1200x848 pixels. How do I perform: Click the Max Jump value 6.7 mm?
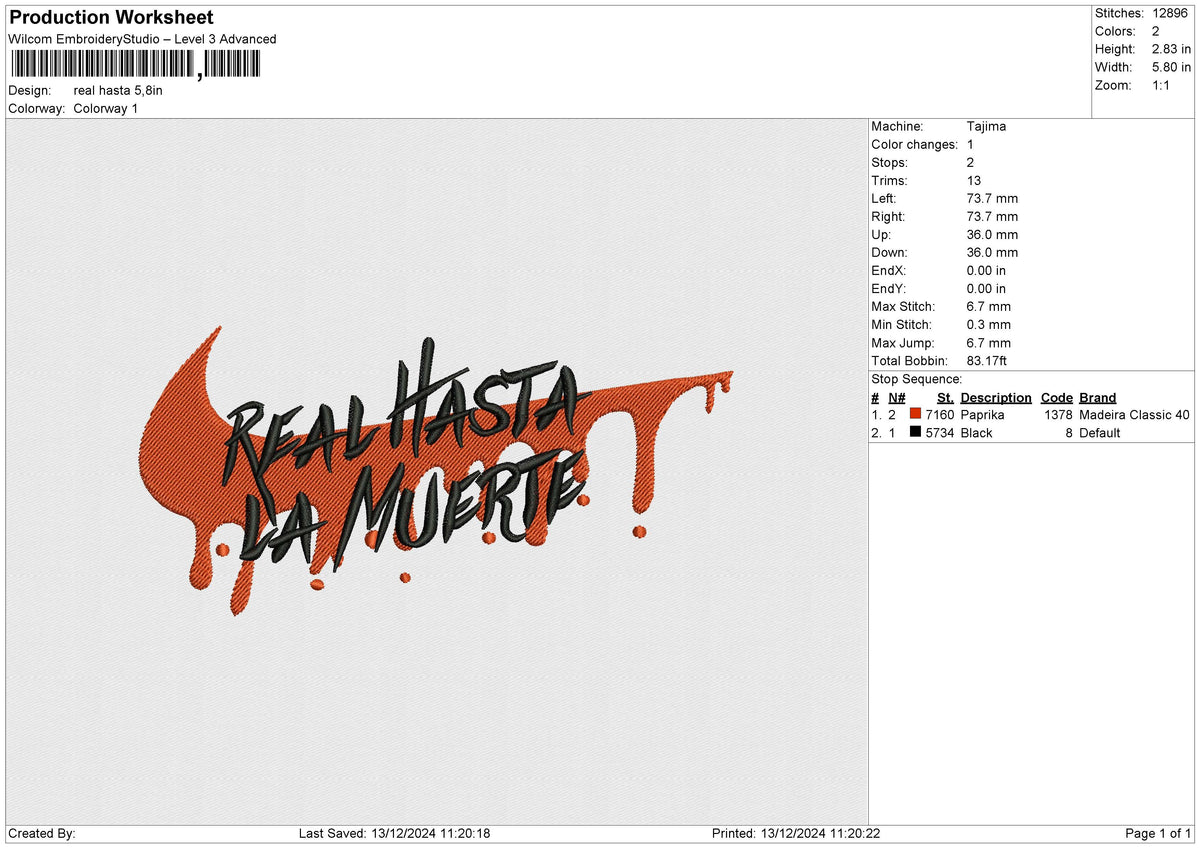click(x=989, y=342)
